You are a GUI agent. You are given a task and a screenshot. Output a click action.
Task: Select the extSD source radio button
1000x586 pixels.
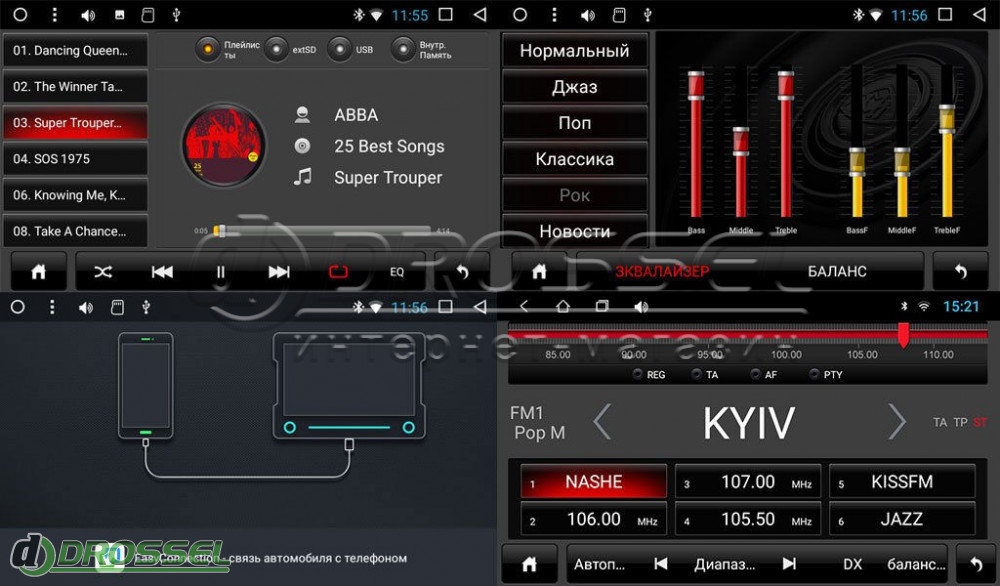[x=277, y=49]
